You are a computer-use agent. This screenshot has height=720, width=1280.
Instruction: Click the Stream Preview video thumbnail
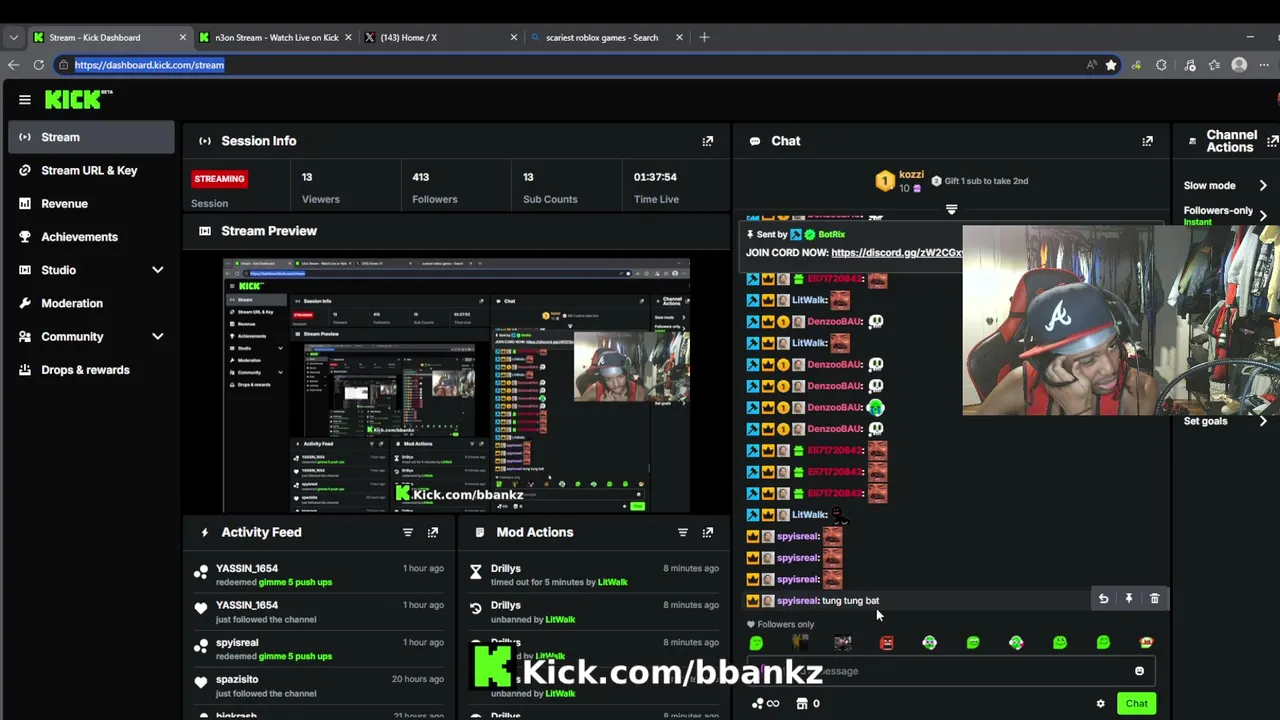(x=456, y=386)
